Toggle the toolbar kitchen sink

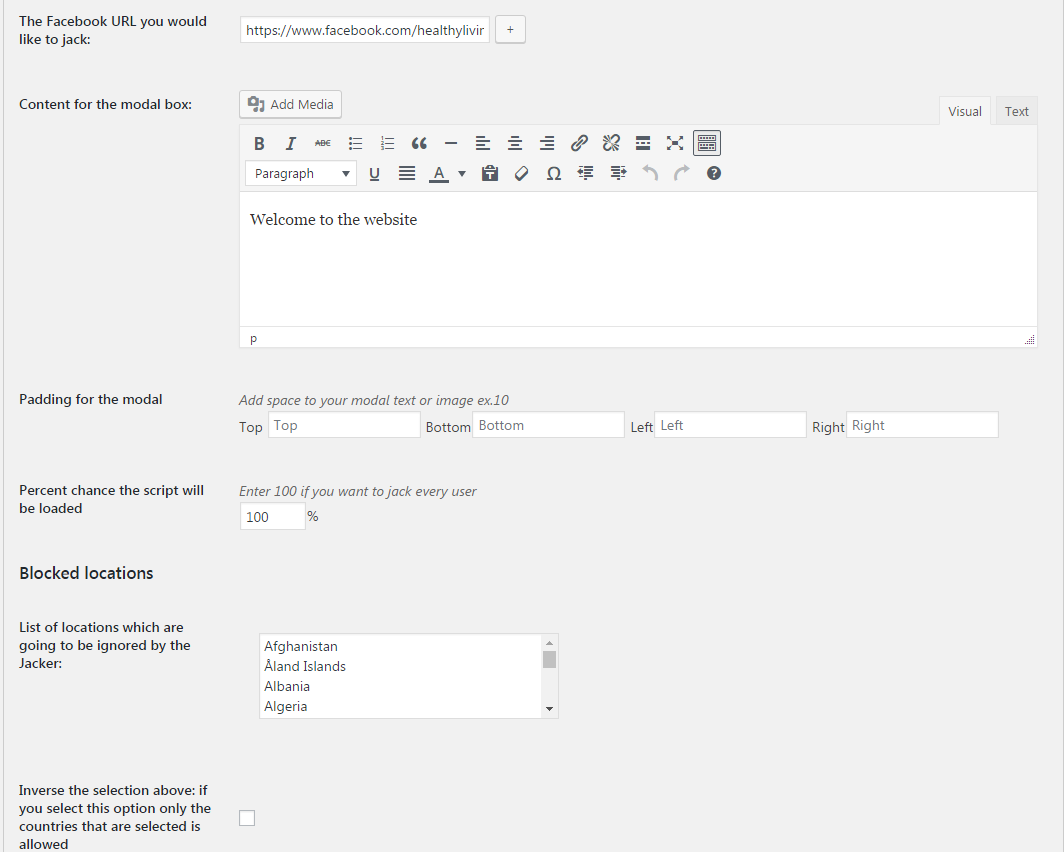click(x=706, y=143)
